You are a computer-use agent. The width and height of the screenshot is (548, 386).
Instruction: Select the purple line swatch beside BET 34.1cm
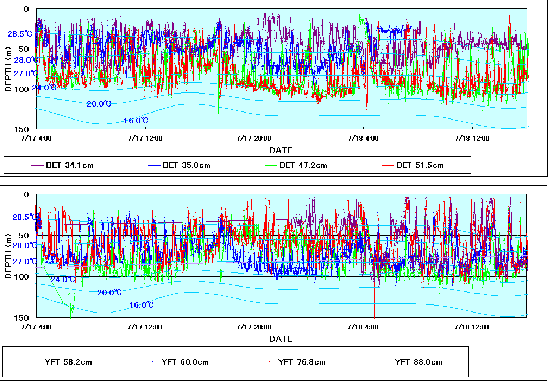coord(38,165)
